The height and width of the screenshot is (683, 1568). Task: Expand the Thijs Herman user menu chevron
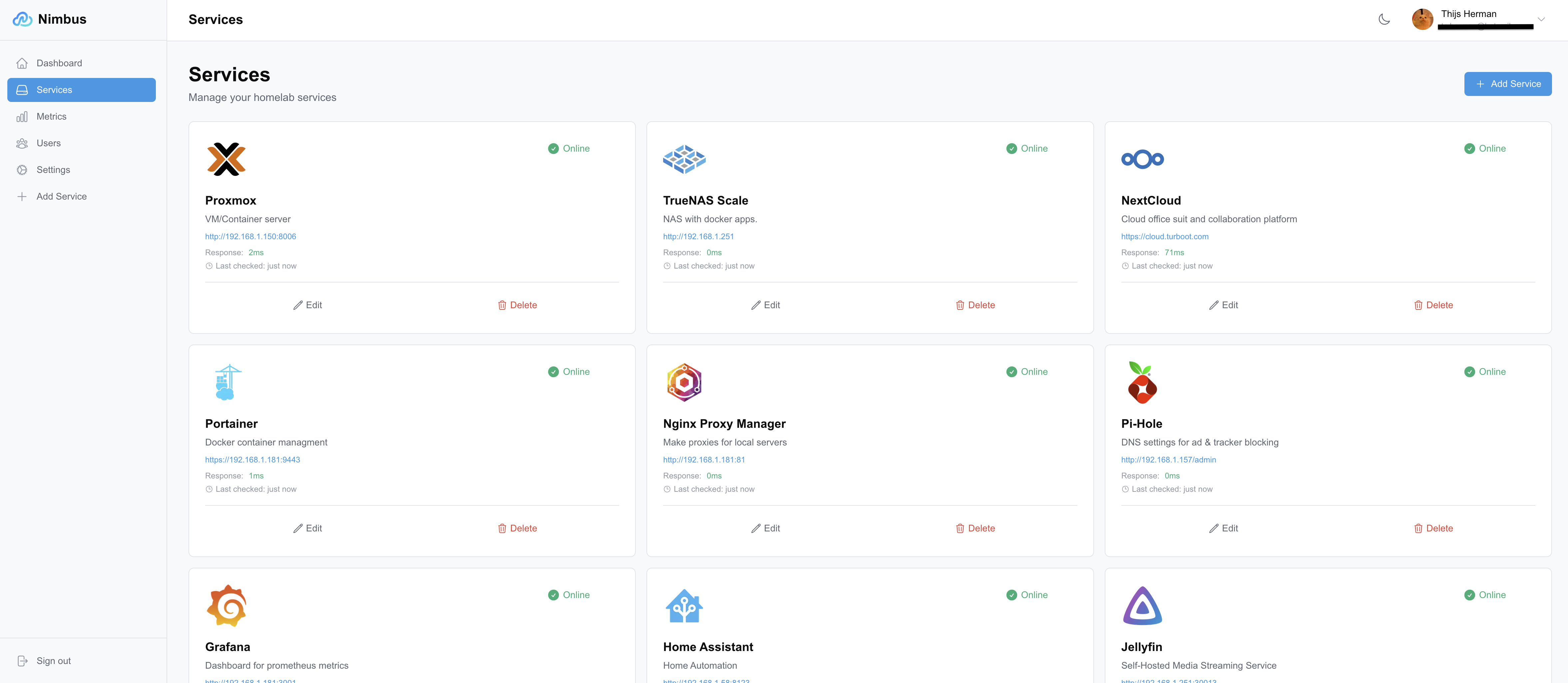[1541, 19]
